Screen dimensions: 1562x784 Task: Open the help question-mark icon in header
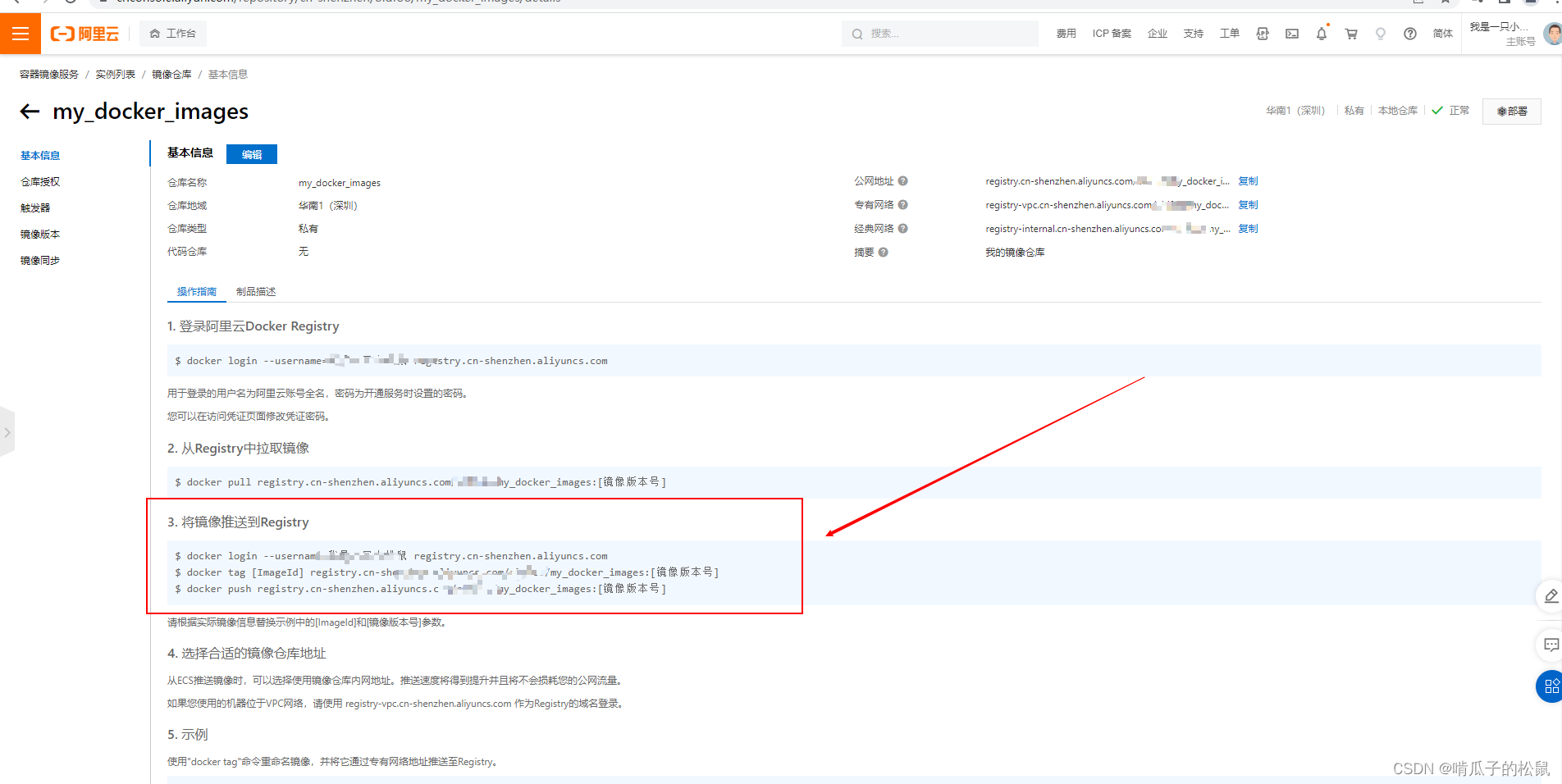pyautogui.click(x=1410, y=34)
